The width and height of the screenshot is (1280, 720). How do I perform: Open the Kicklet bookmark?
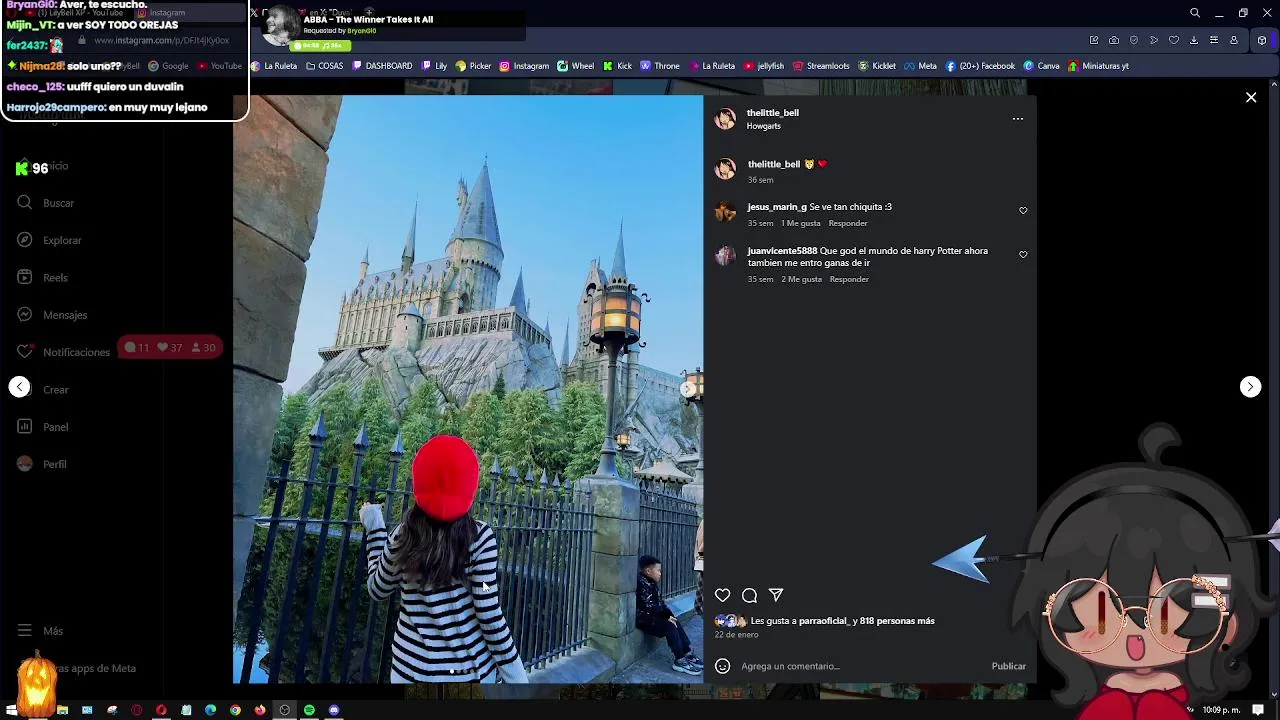click(877, 66)
